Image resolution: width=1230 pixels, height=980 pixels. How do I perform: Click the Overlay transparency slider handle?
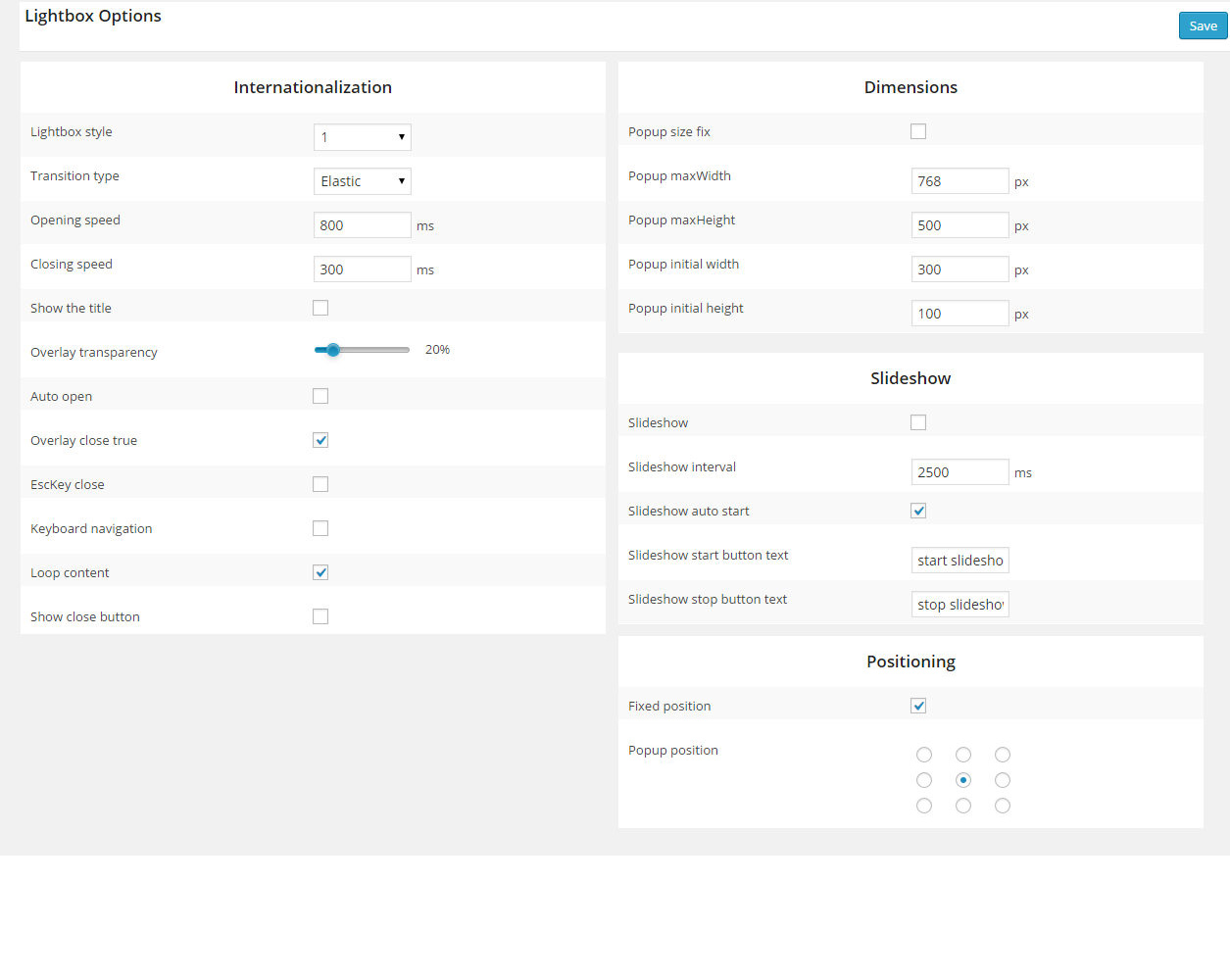point(333,350)
